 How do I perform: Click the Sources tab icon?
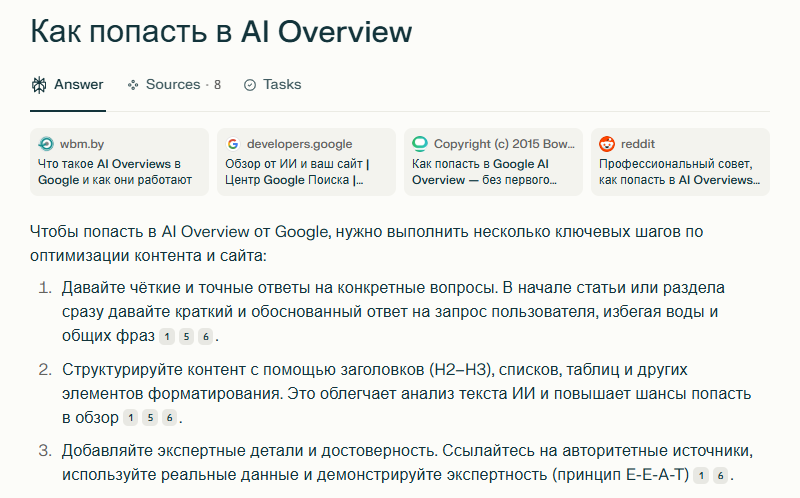(132, 85)
